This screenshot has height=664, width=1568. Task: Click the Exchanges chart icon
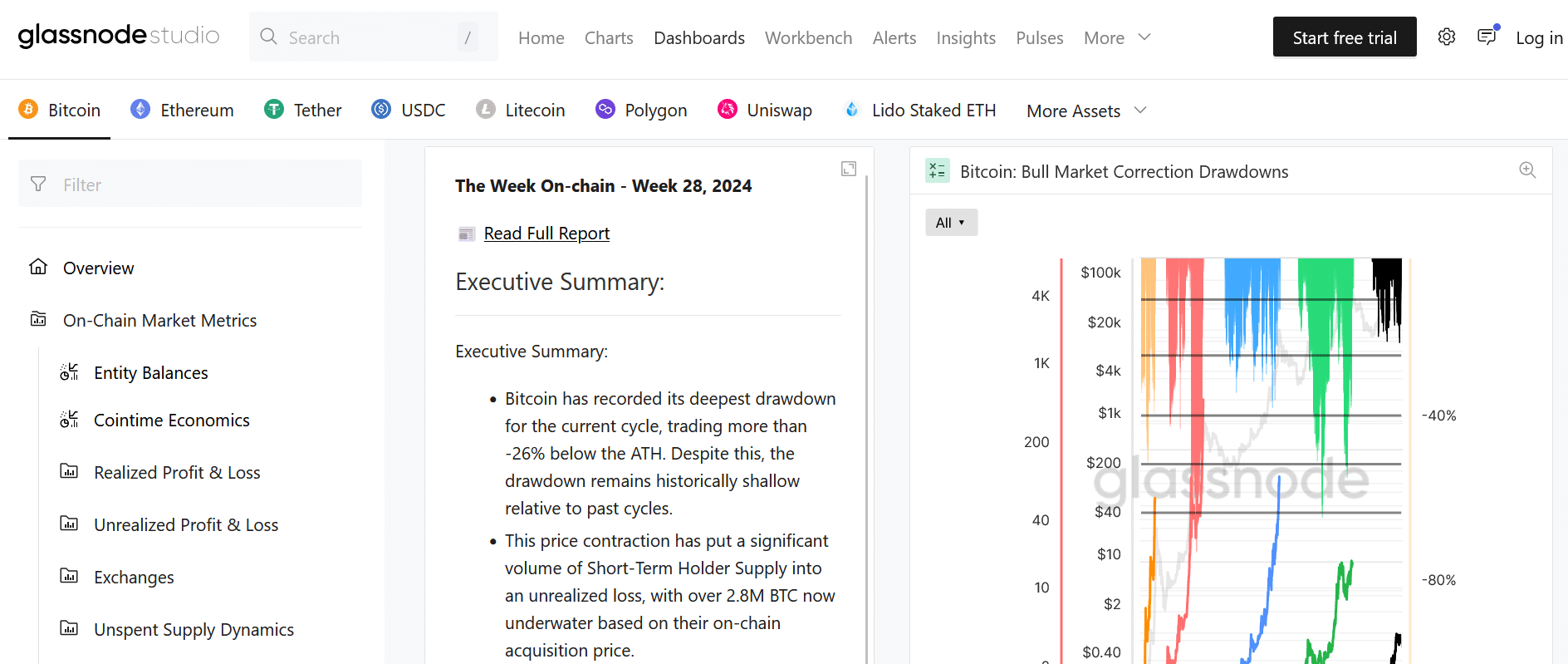(69, 576)
